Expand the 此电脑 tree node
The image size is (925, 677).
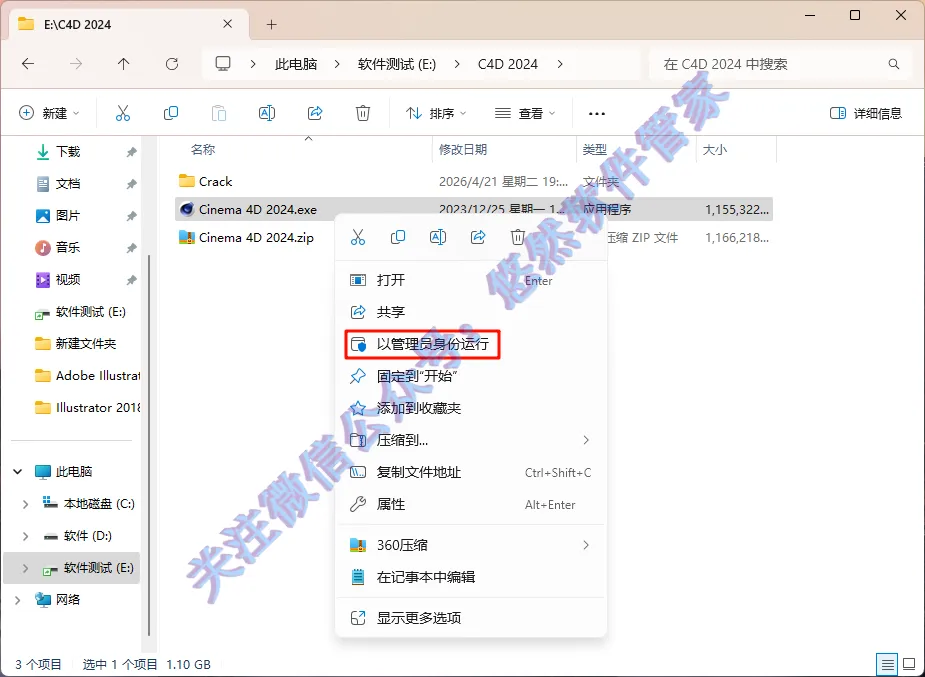pos(18,472)
